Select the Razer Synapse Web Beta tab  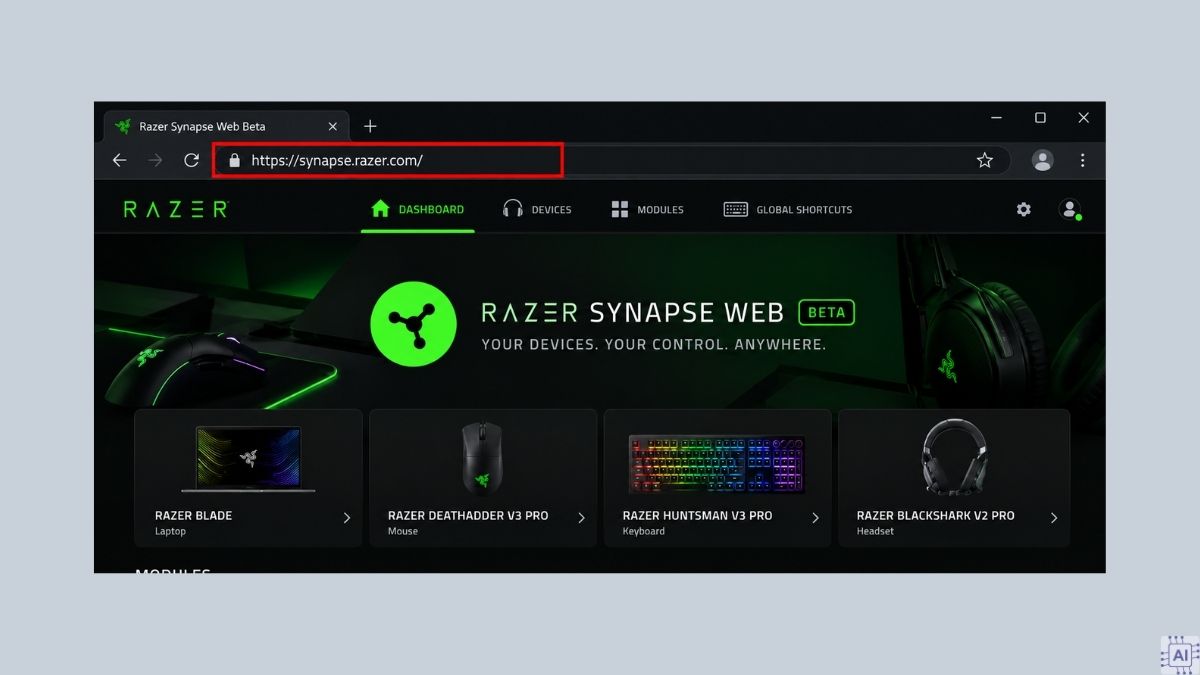[x=227, y=126]
